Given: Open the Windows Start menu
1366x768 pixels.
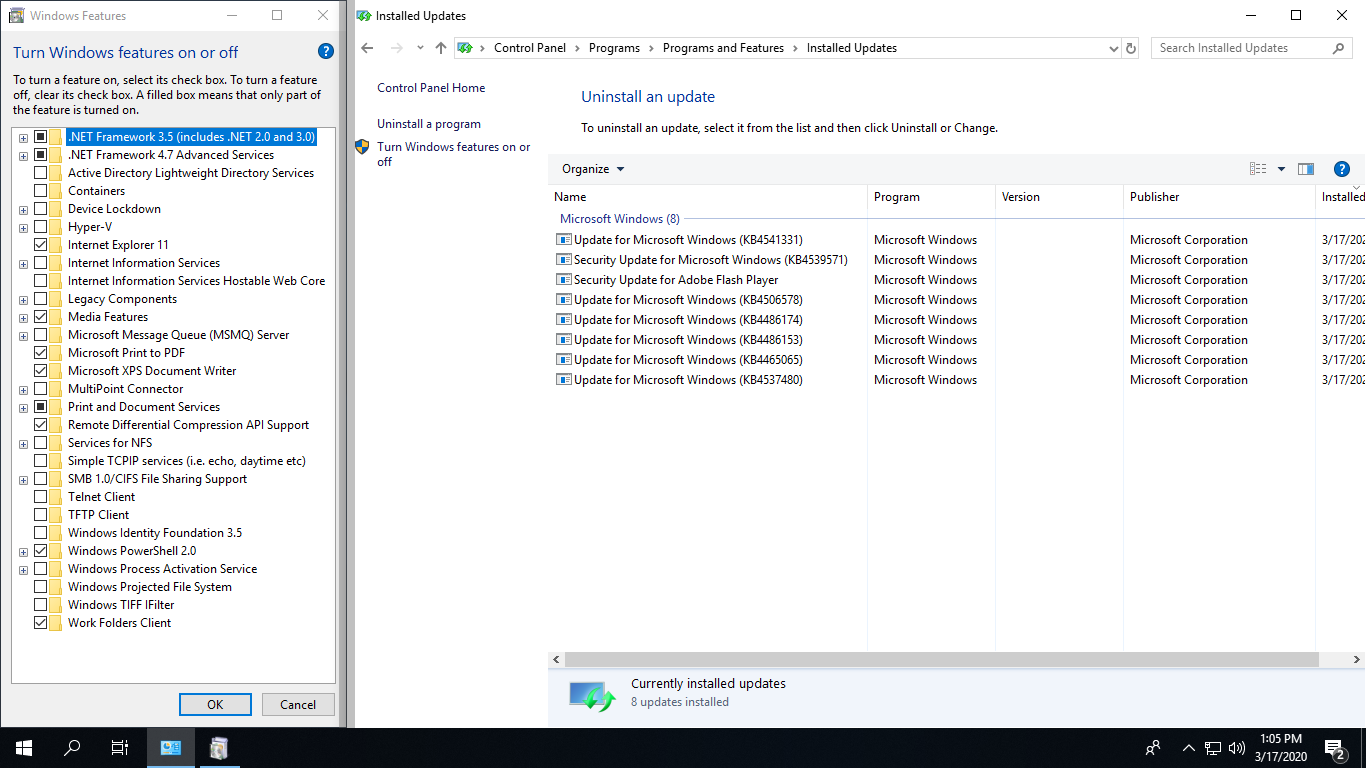Looking at the screenshot, I should coord(24,747).
